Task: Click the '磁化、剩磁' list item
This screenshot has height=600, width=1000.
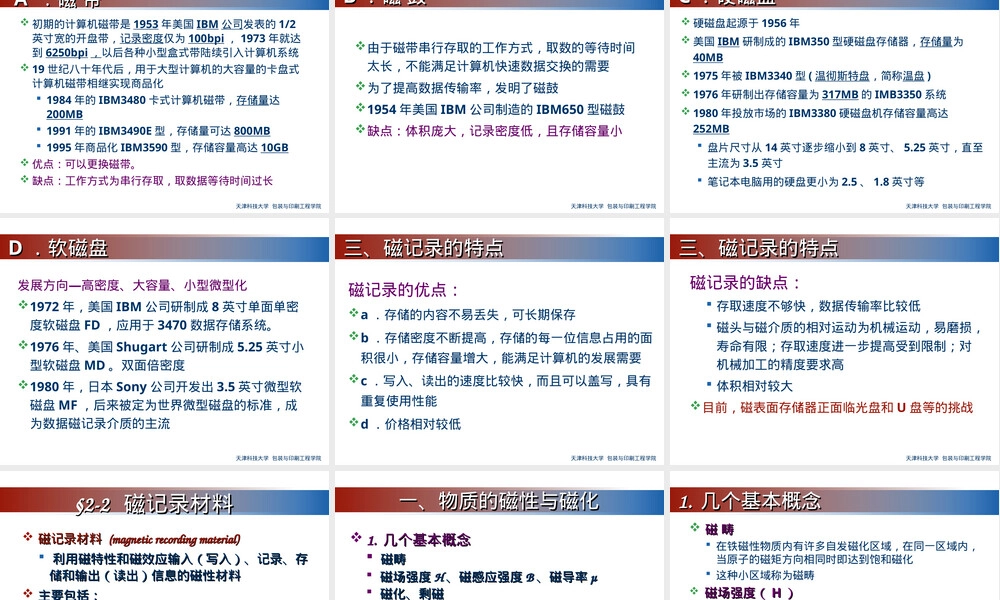Action: [412, 594]
